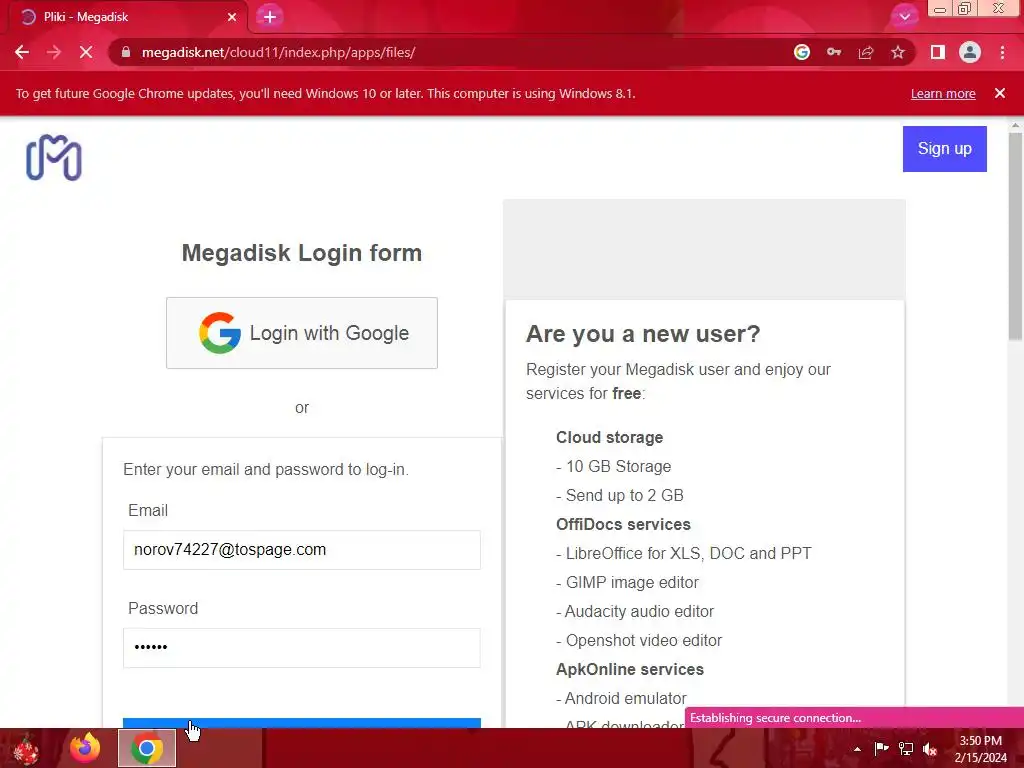This screenshot has width=1024, height=768.
Task: Open the Learn more link
Action: point(943,93)
